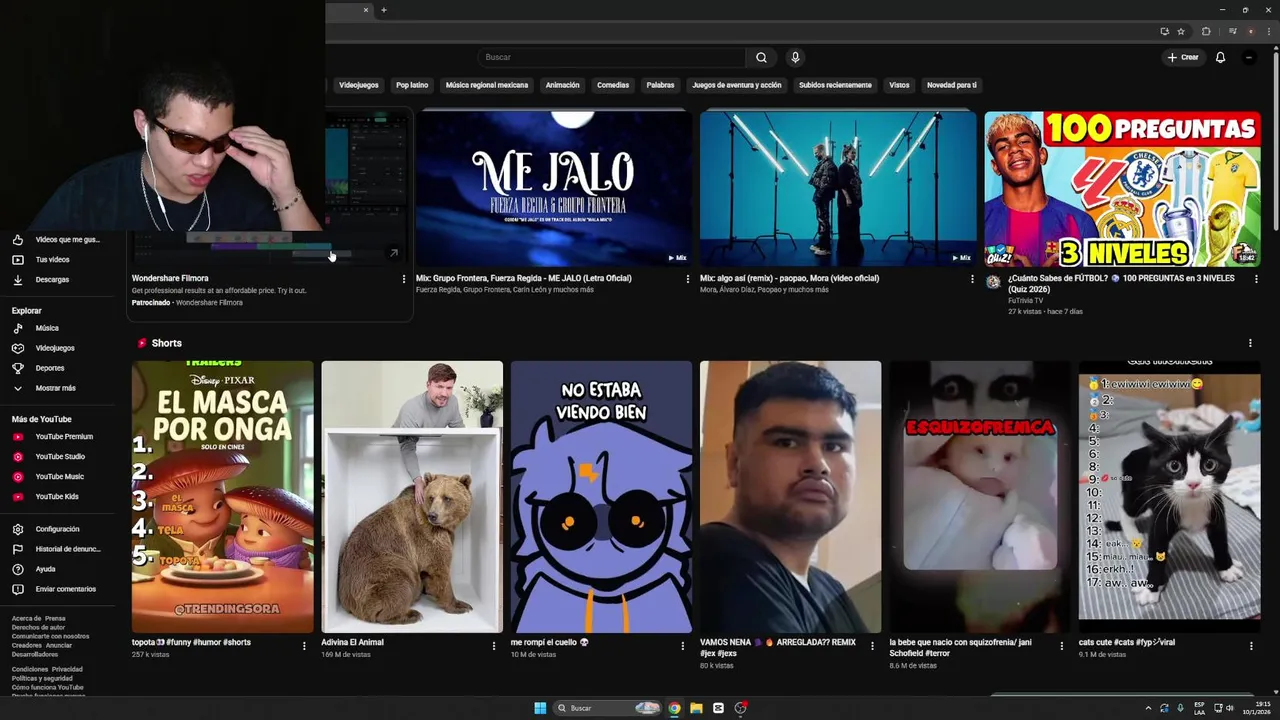Click the Videojuegos controller icon in sidebar
The image size is (1280, 720).
(x=18, y=348)
